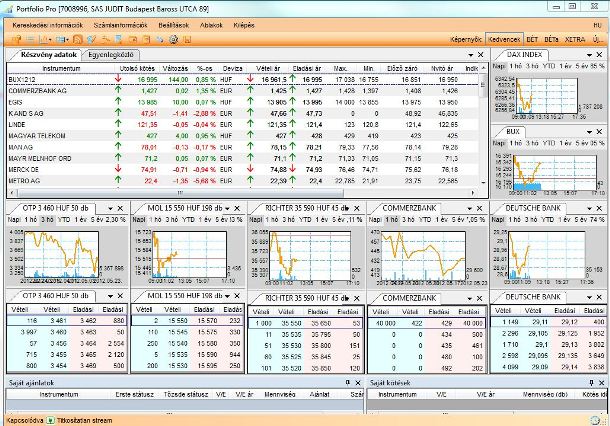
Task: Click the Képernyők button
Action: pyautogui.click(x=466, y=40)
